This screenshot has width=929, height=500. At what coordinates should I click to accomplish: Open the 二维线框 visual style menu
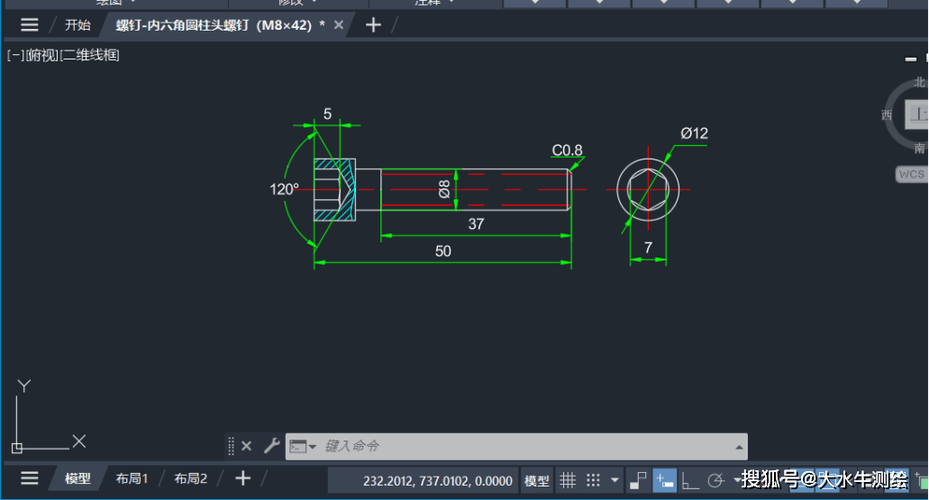click(x=90, y=56)
